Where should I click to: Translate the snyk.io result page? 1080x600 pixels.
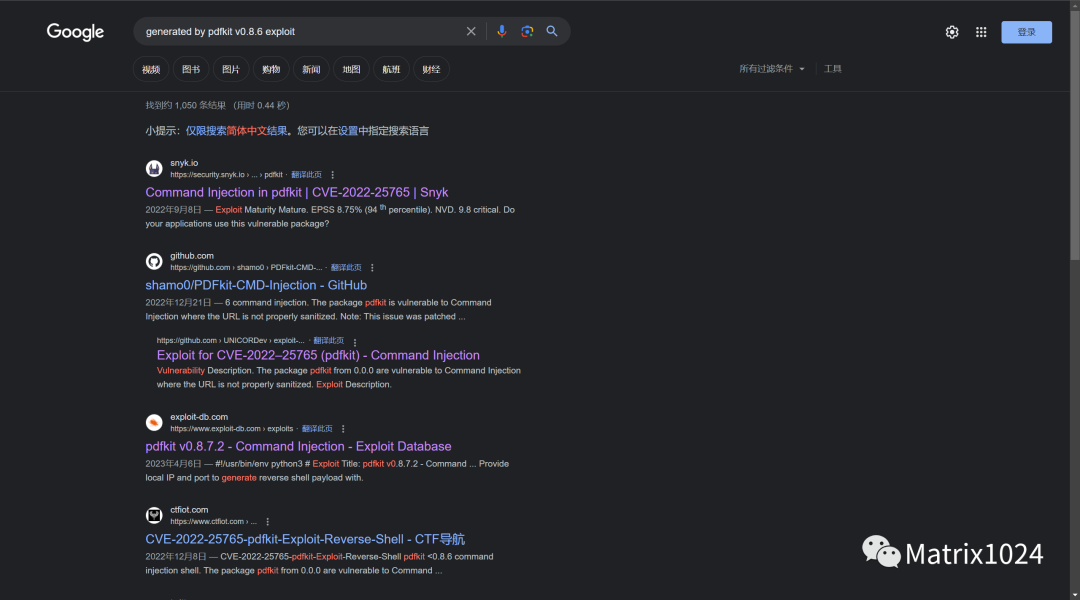click(x=307, y=175)
